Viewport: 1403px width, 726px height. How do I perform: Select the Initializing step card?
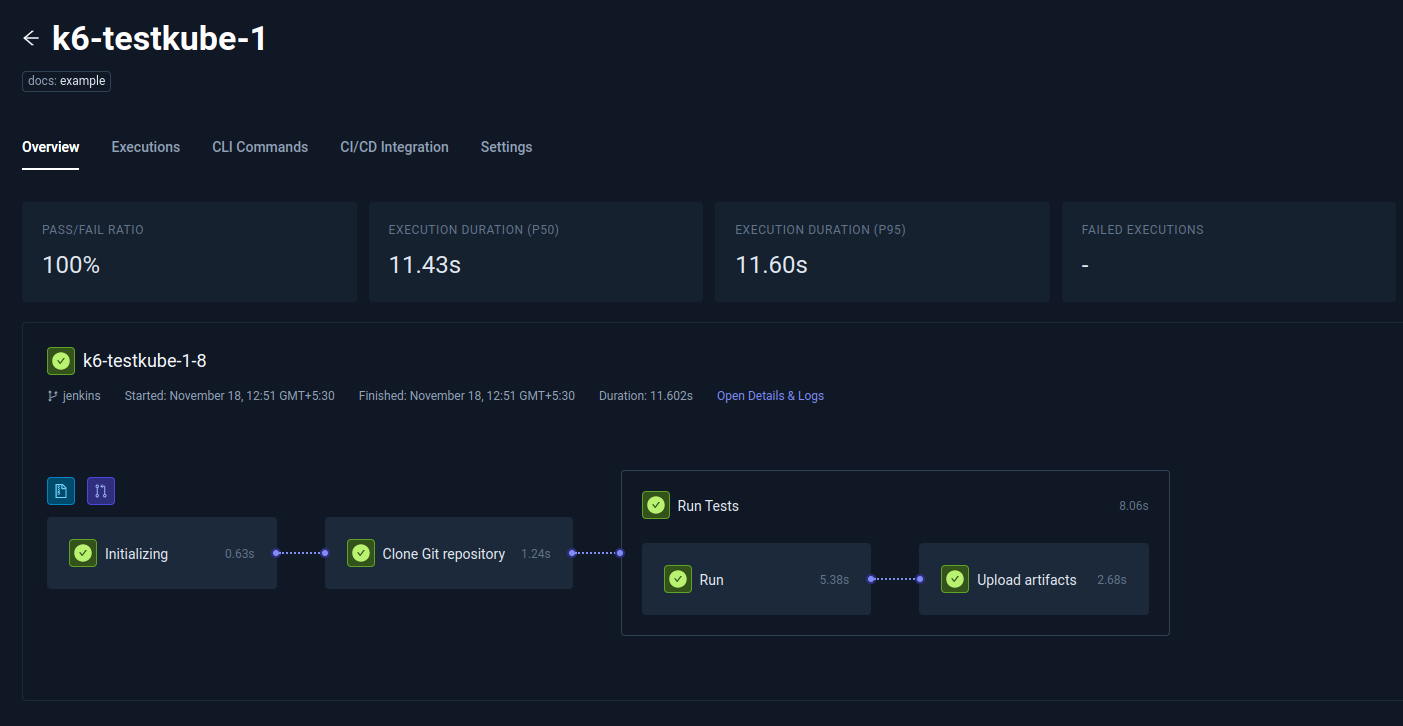click(162, 553)
